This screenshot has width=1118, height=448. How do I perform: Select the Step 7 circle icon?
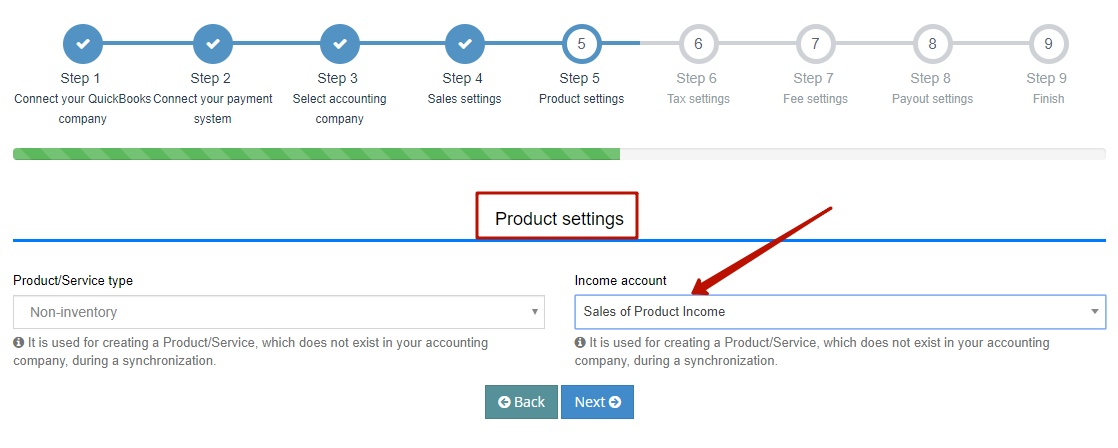click(x=815, y=44)
